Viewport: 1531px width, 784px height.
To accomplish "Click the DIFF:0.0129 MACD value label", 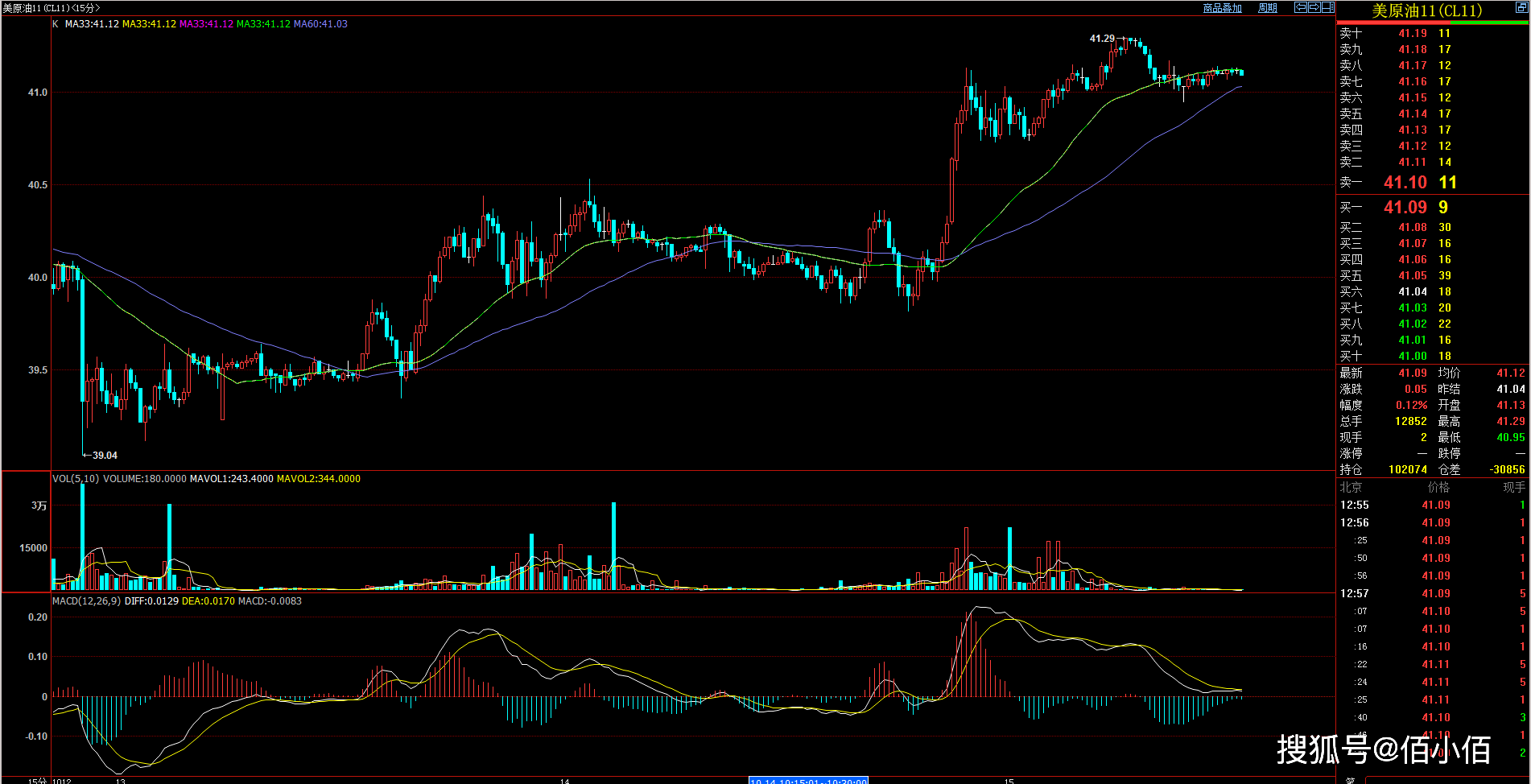I will pos(151,601).
